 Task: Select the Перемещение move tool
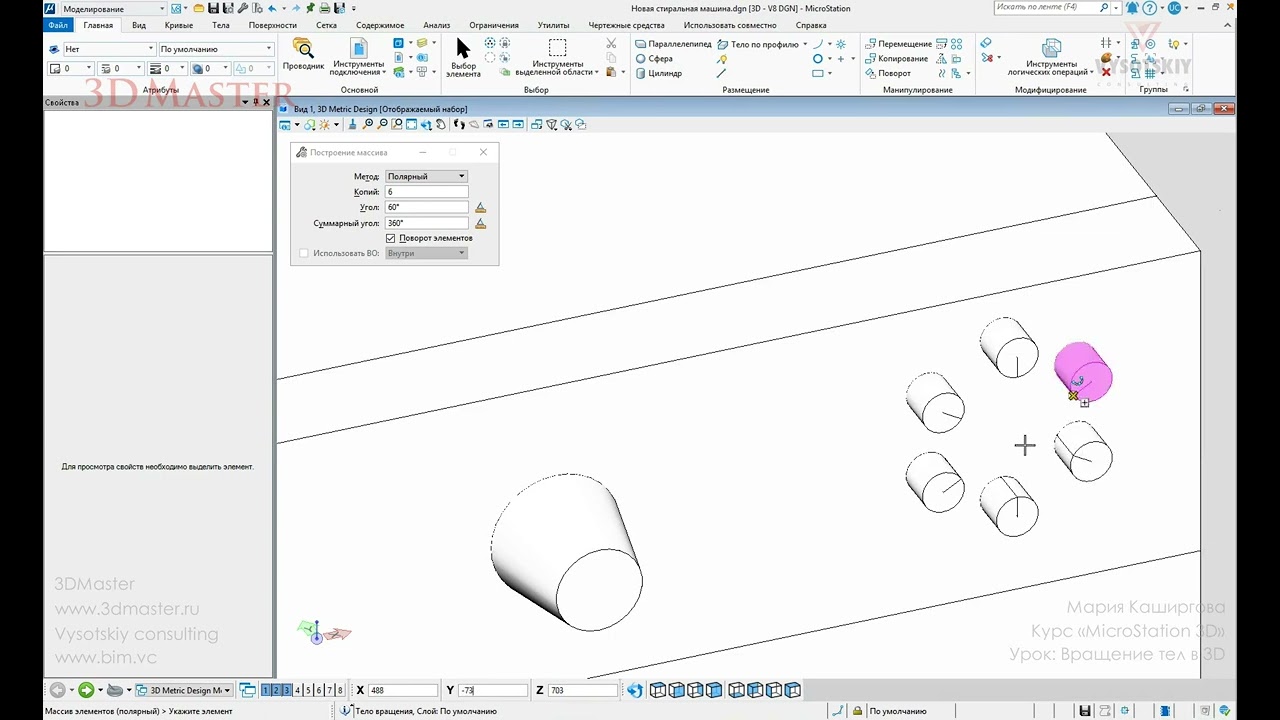pyautogui.click(x=898, y=44)
